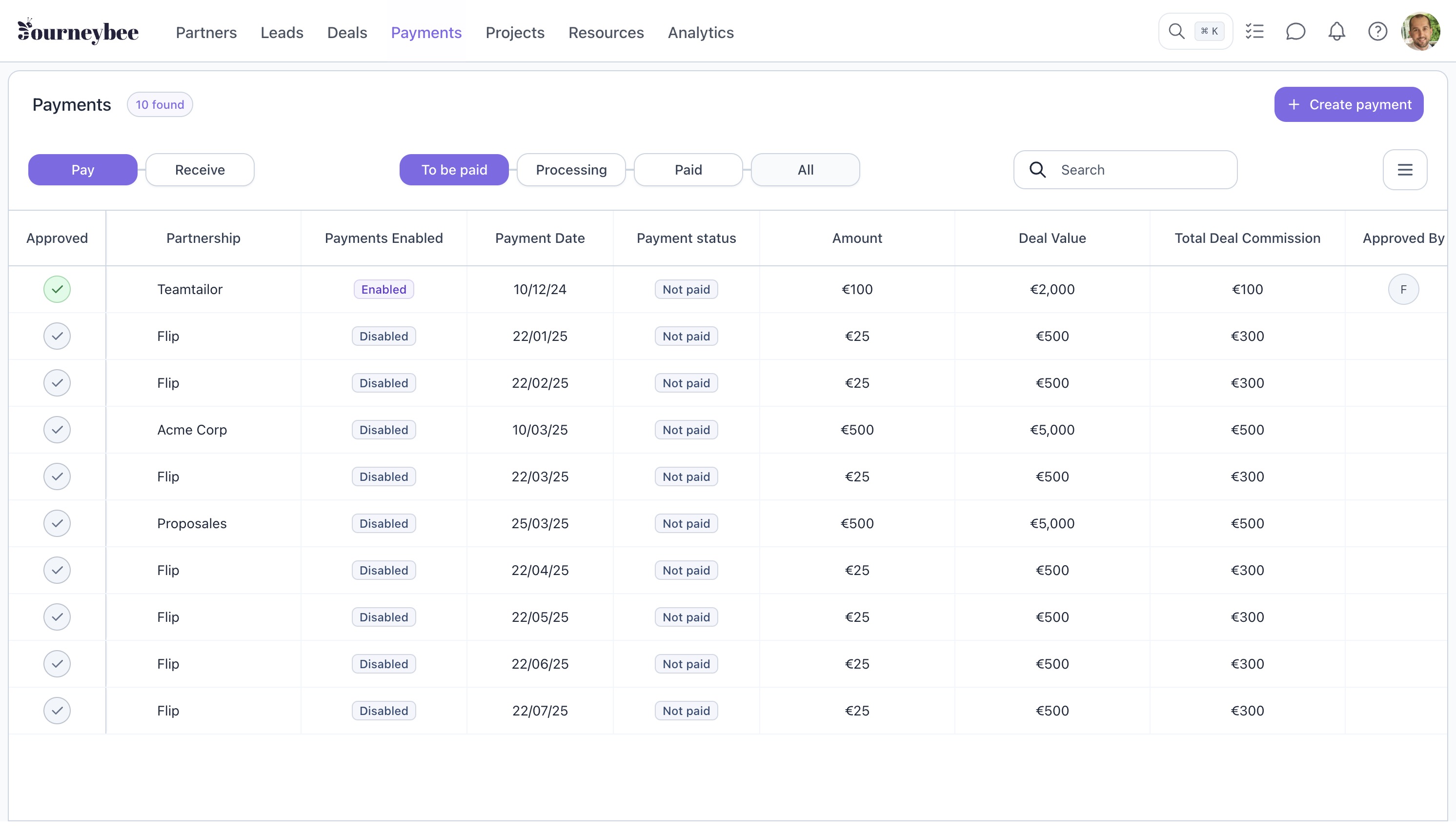The image size is (1456, 834).
Task: Show All payments filter
Action: pos(806,170)
